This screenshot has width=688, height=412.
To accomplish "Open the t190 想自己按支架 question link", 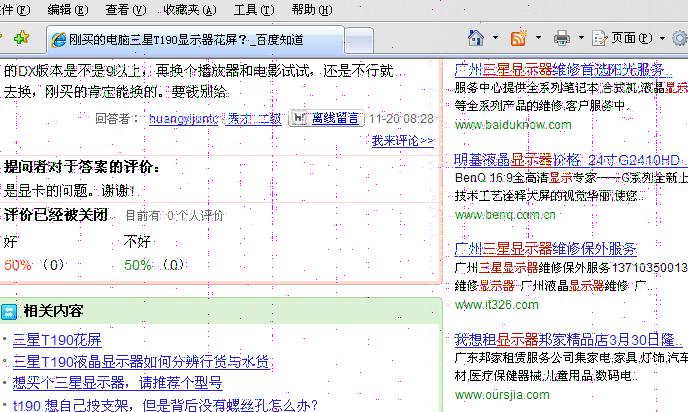I will 165,405.
